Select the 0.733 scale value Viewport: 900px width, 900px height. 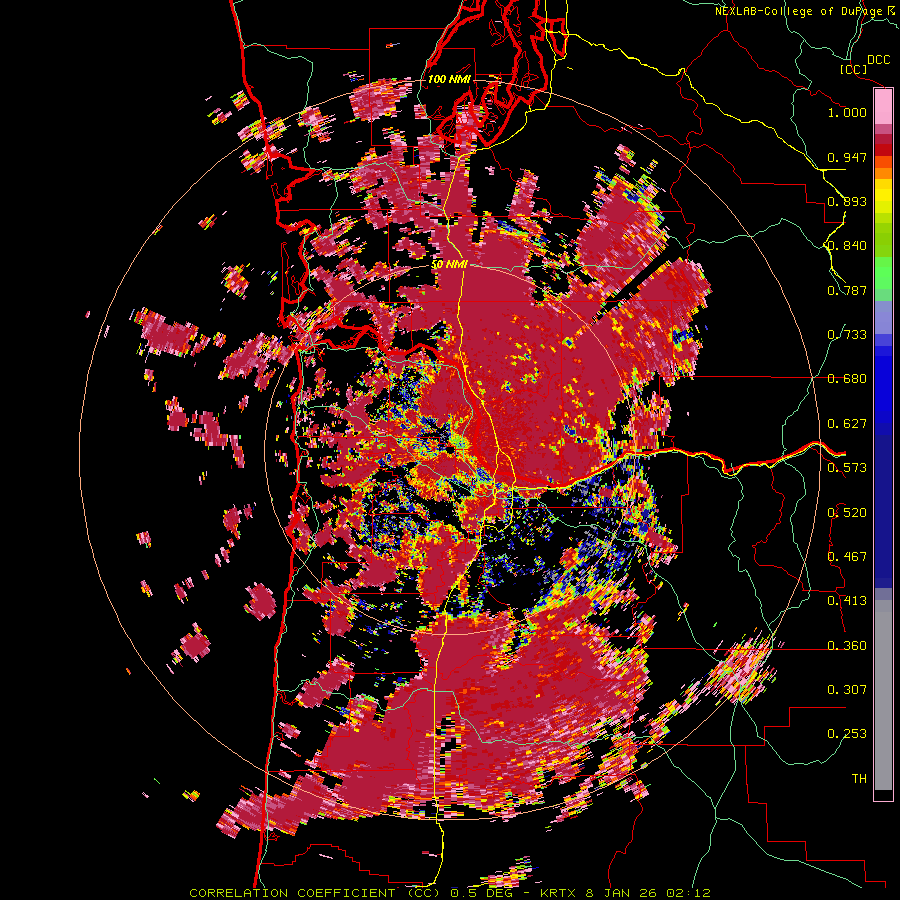click(847, 335)
